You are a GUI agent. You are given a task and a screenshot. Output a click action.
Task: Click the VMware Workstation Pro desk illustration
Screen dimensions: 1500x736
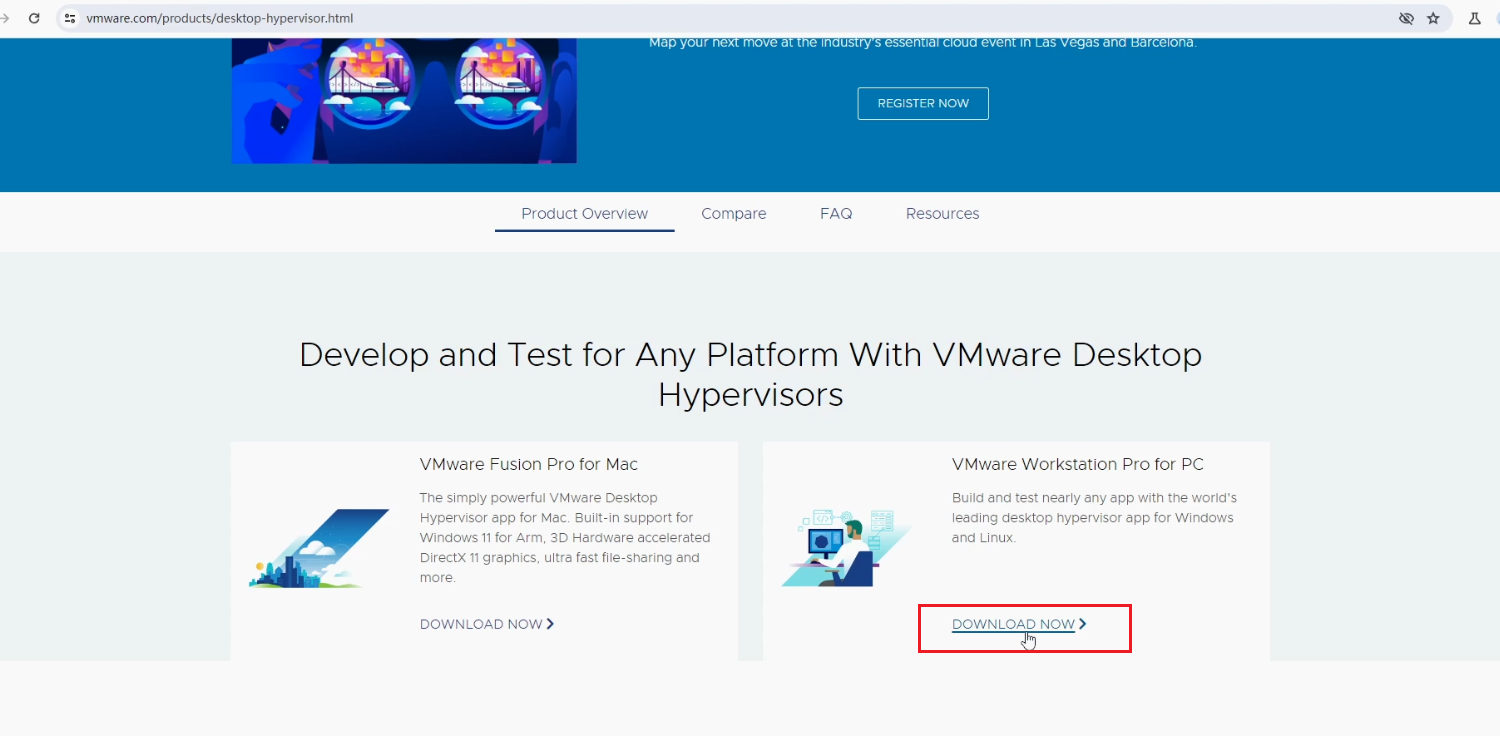(x=846, y=548)
